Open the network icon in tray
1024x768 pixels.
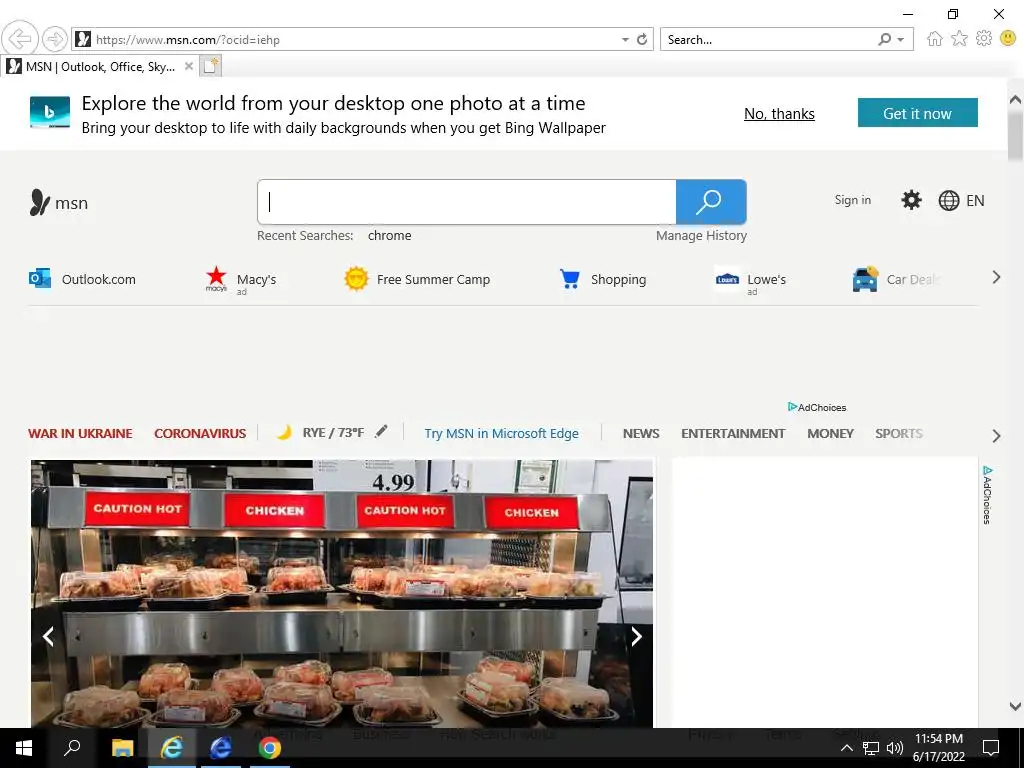point(871,748)
